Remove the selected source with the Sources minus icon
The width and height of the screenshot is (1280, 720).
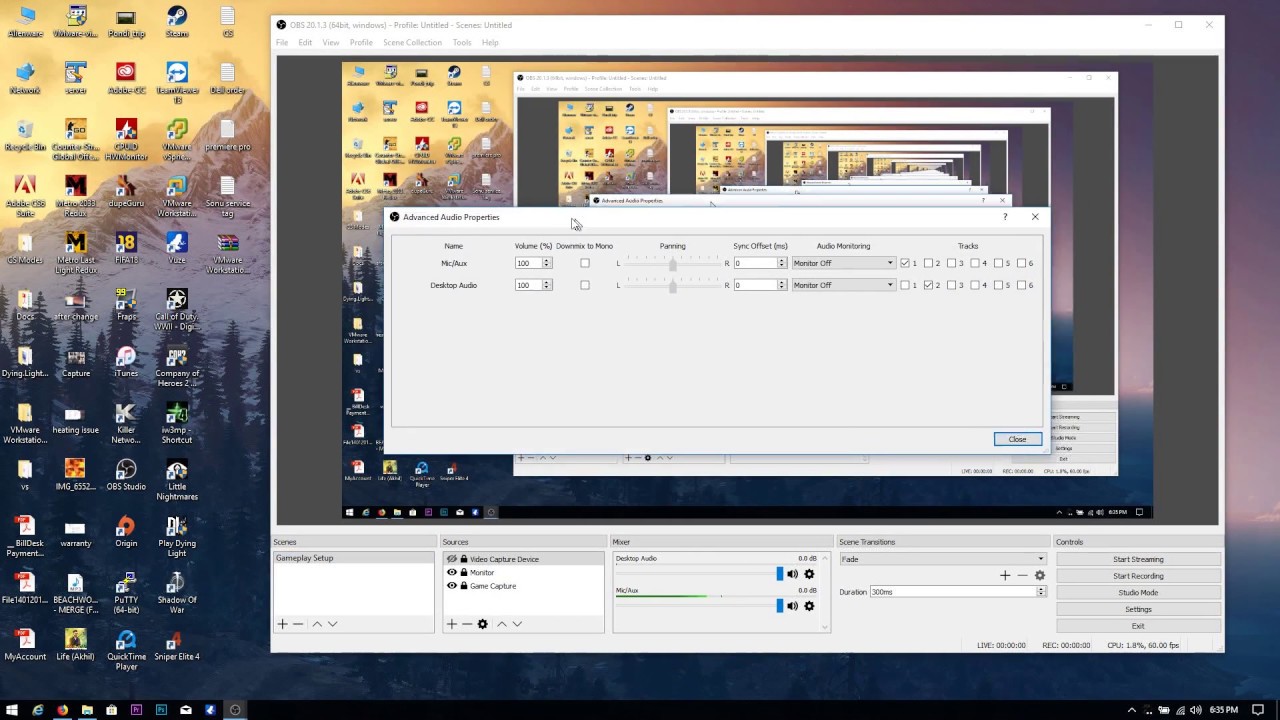pyautogui.click(x=467, y=624)
